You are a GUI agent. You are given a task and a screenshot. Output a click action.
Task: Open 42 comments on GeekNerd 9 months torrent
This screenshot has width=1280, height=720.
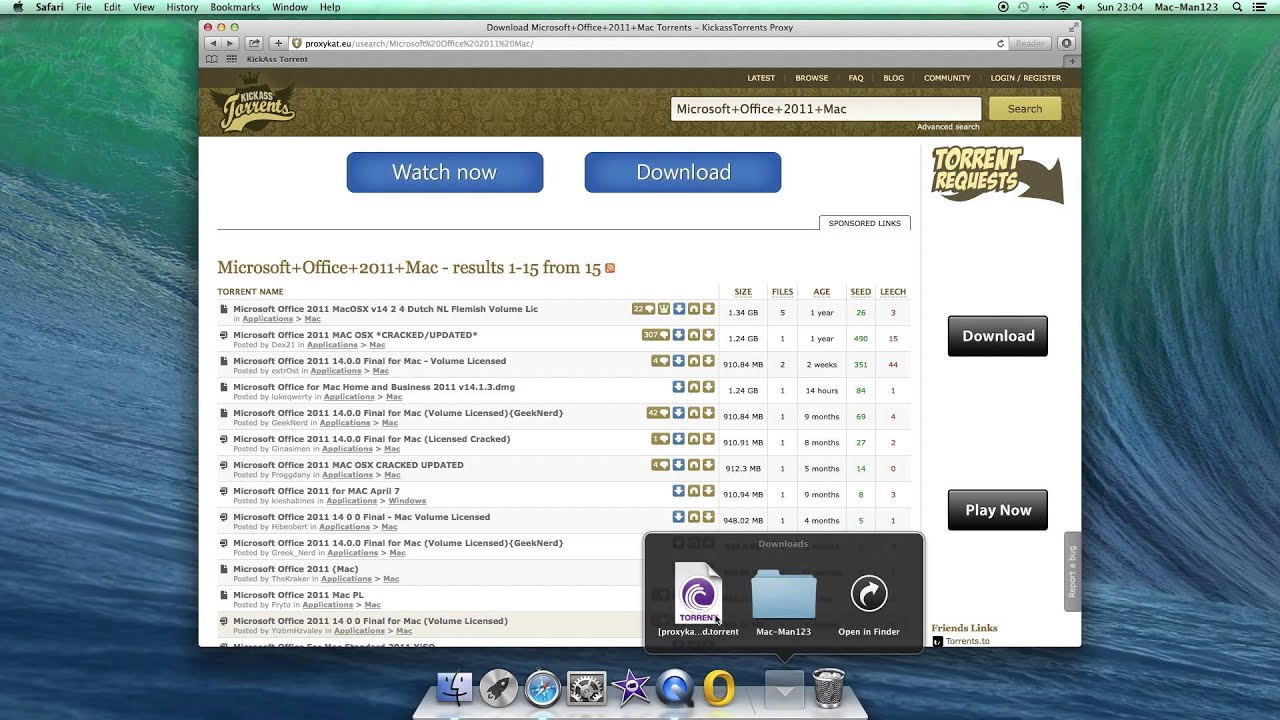click(x=658, y=413)
